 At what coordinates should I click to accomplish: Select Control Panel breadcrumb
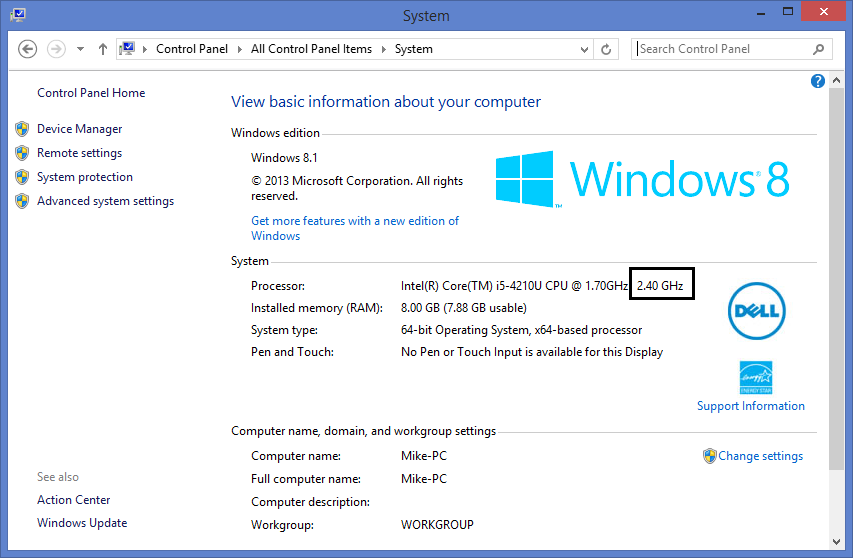coord(191,49)
